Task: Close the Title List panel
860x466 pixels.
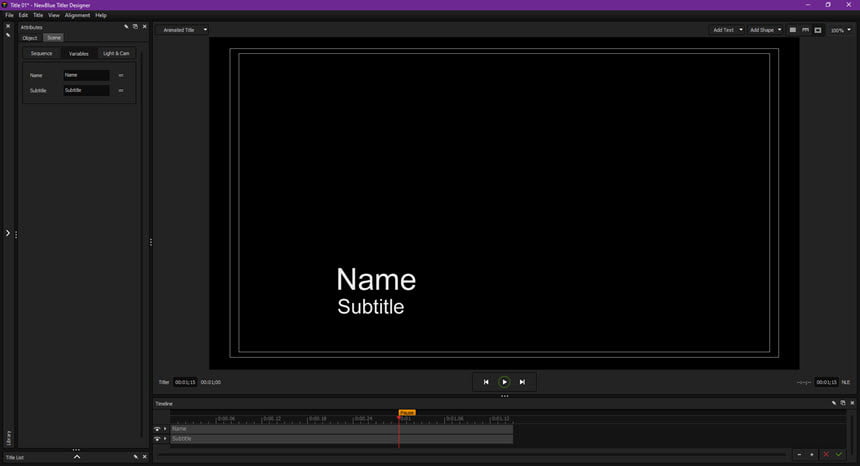Action: coord(145,457)
